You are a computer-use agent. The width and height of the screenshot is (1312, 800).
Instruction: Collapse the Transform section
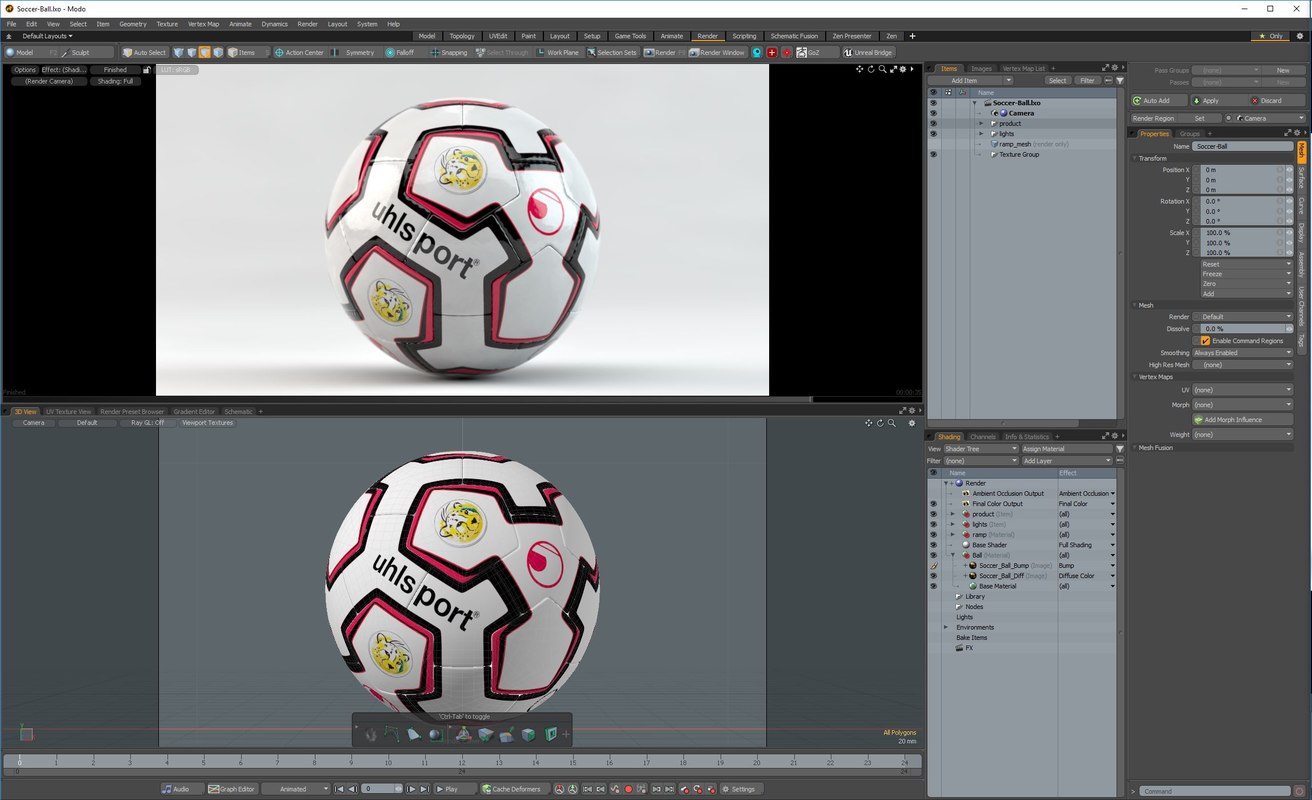point(1135,158)
